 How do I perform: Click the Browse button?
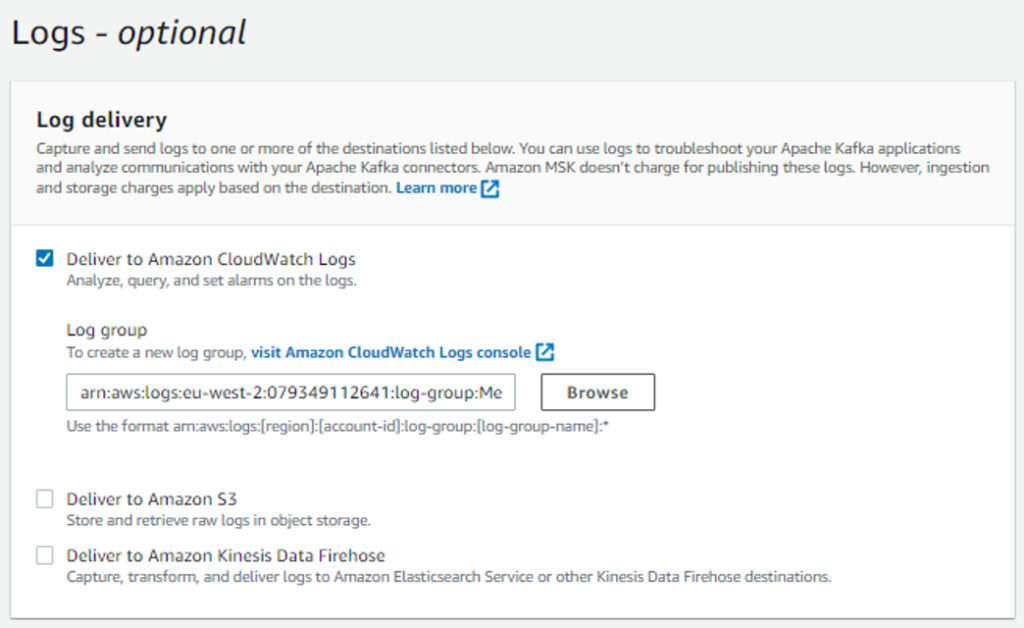coord(598,392)
